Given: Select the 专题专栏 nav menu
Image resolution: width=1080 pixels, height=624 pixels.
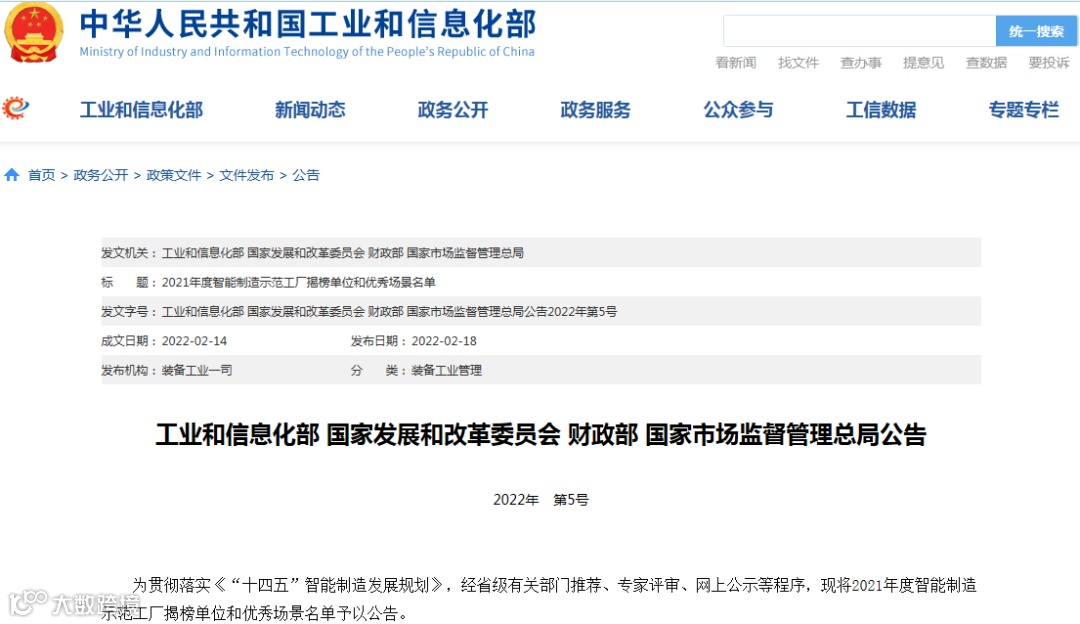Looking at the screenshot, I should tap(1024, 110).
